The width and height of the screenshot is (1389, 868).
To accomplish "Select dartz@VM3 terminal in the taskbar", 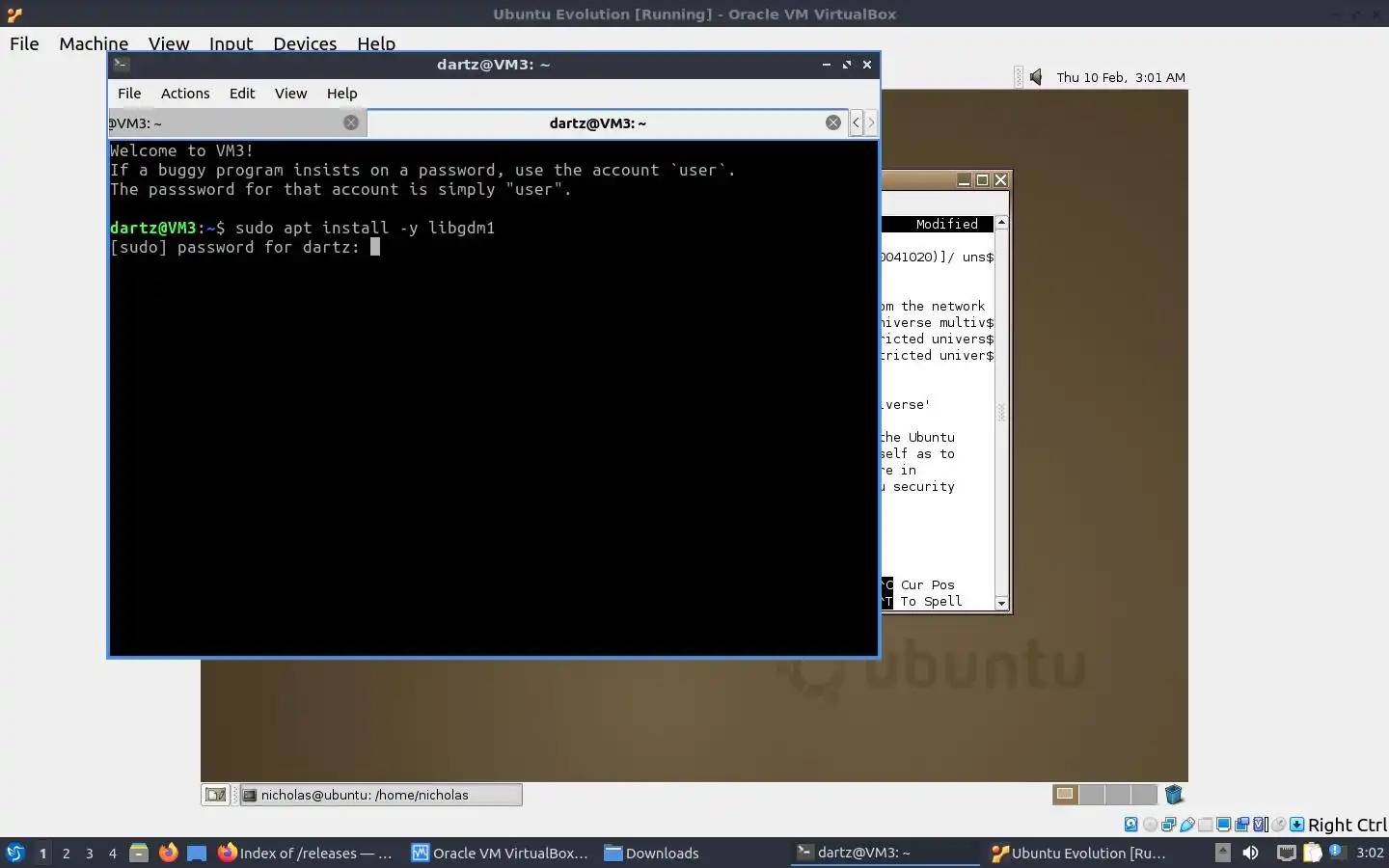I will [x=885, y=853].
